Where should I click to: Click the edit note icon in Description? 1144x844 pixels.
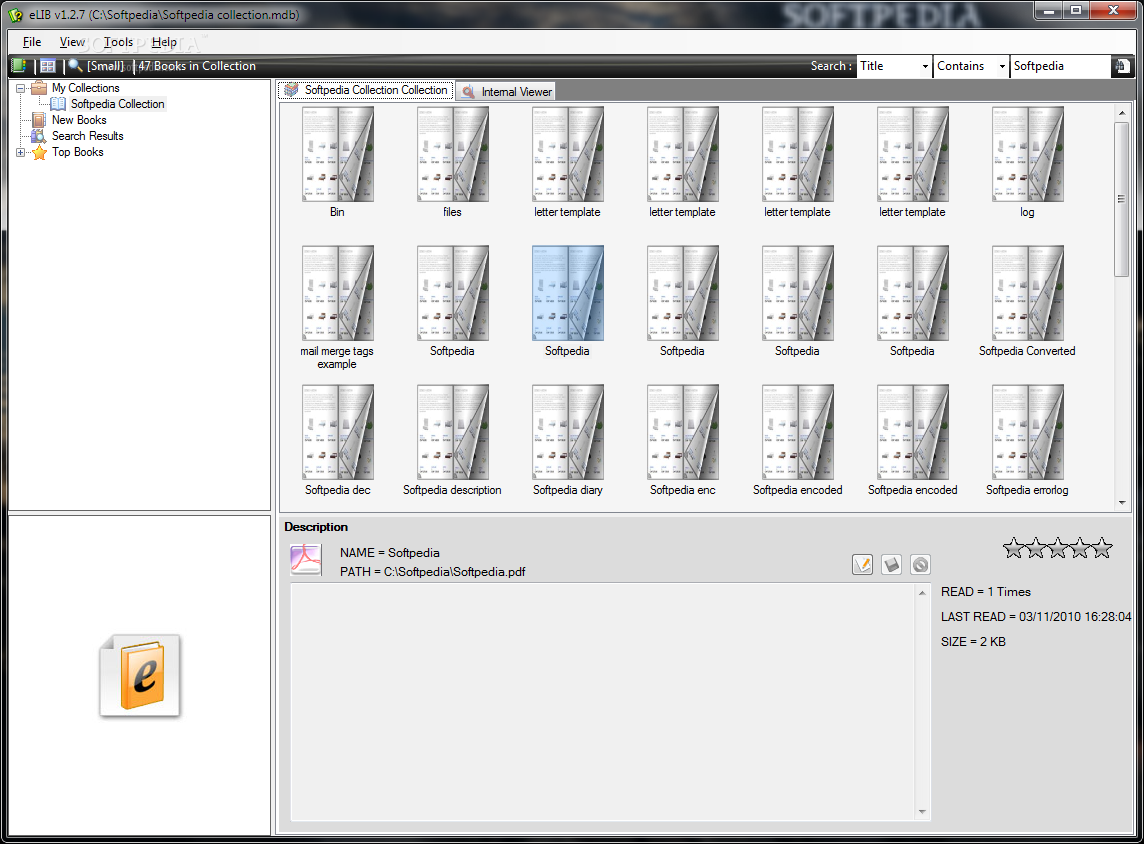tap(862, 565)
